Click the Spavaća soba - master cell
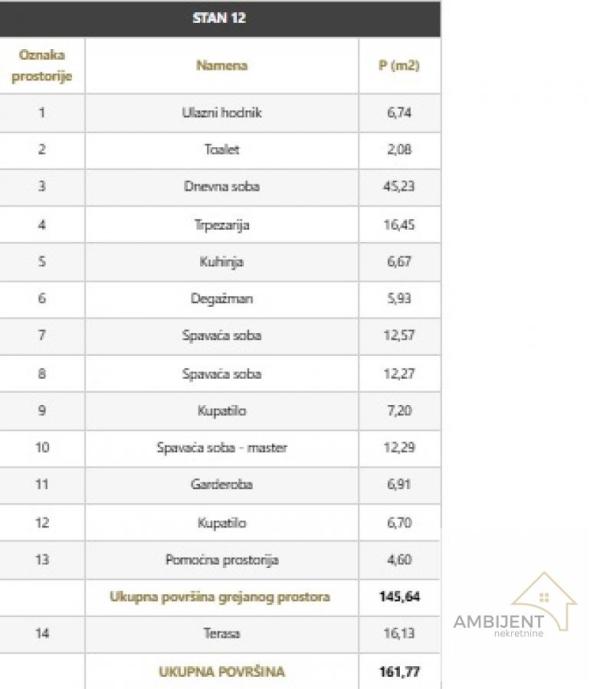 click(x=222, y=448)
